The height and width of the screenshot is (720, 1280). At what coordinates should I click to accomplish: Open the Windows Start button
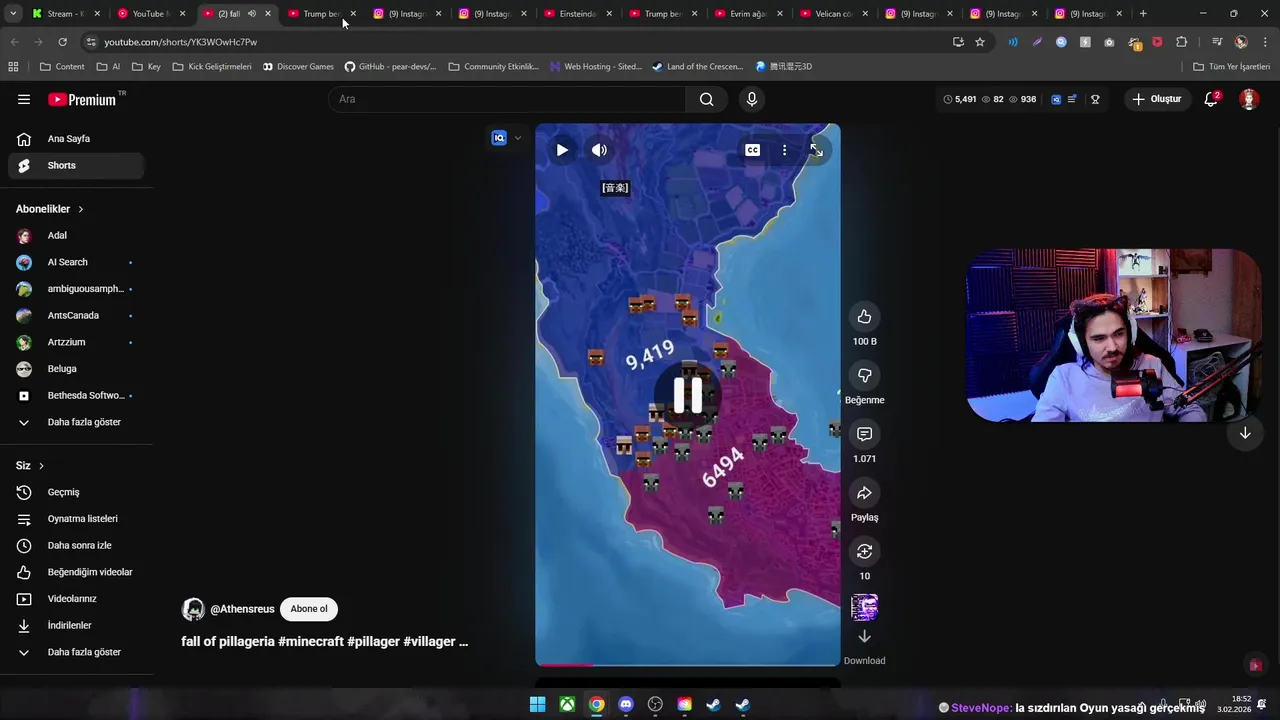[537, 705]
